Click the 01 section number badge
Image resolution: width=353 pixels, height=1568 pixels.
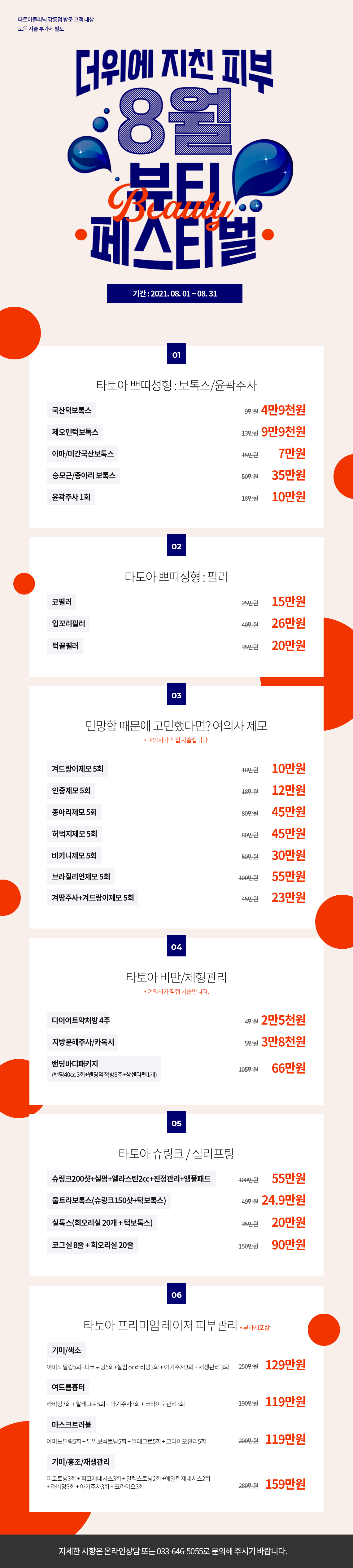point(176,354)
